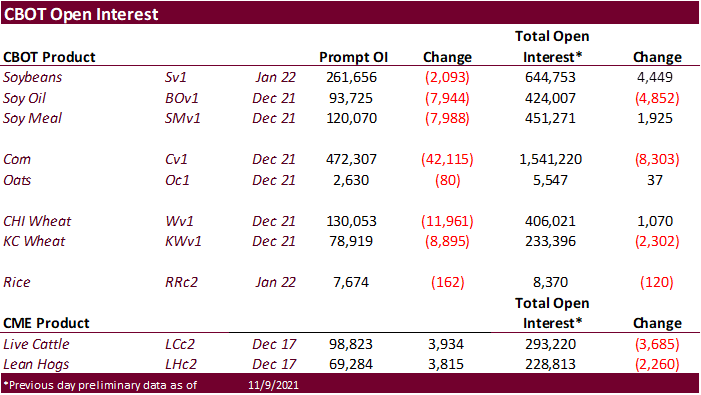
Task: Select the Prompt OI column header
Action: tap(353, 57)
